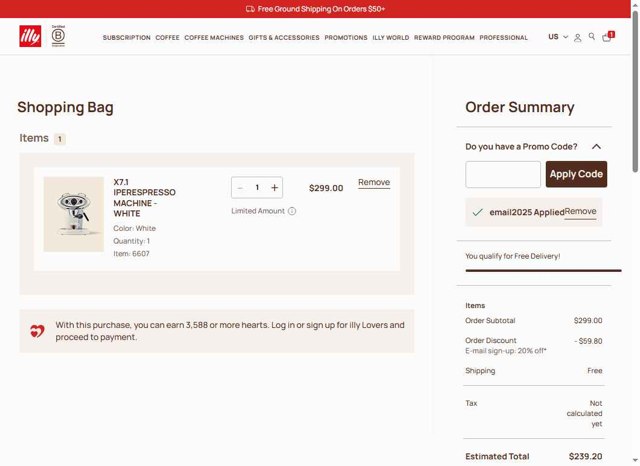640x466 pixels.
Task: Open the Coffee Machines menu
Action: (214, 38)
